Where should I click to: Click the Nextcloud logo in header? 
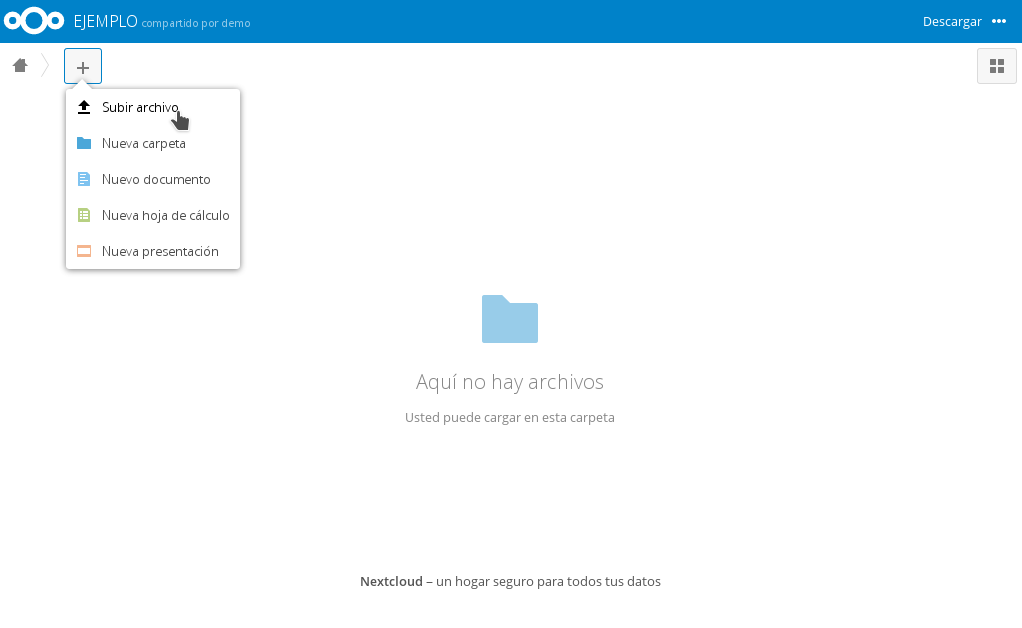34,21
